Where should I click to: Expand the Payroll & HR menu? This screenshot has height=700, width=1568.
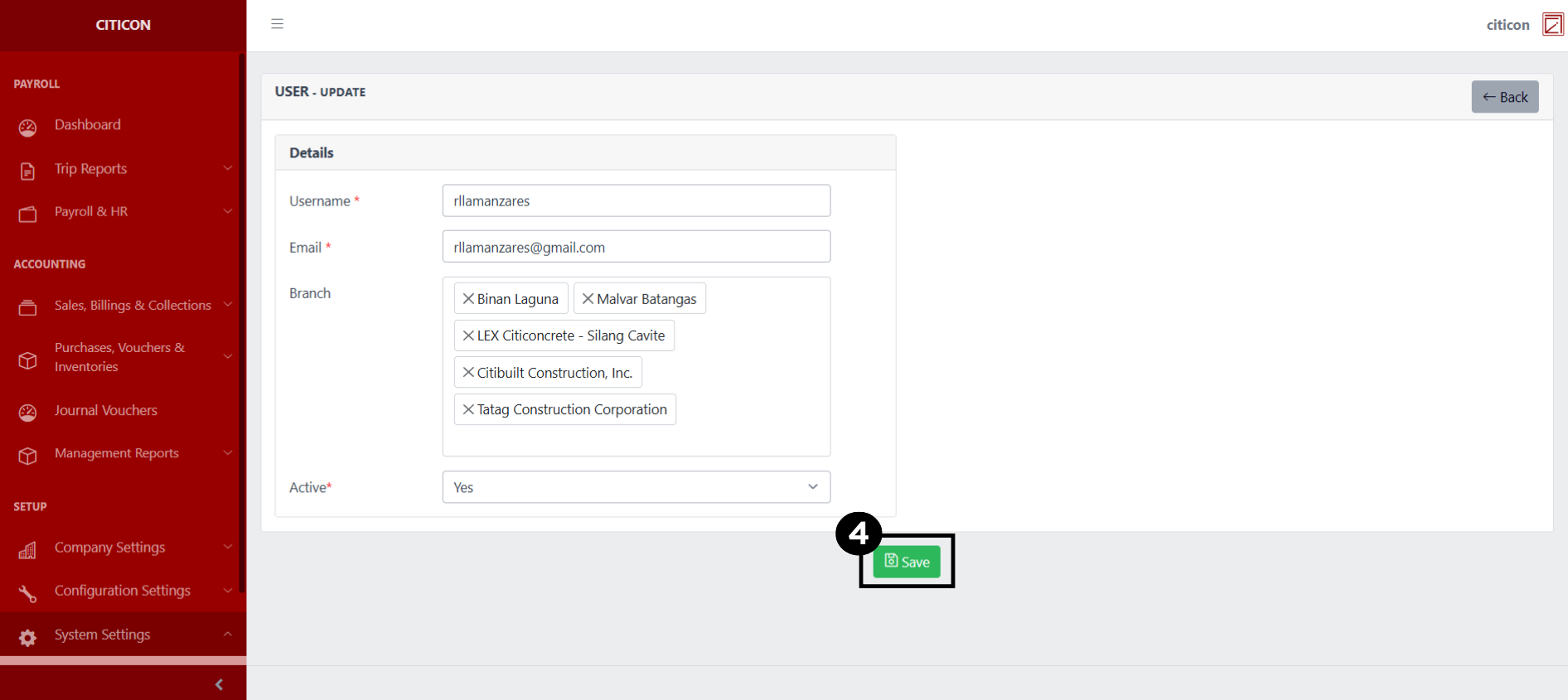(123, 212)
